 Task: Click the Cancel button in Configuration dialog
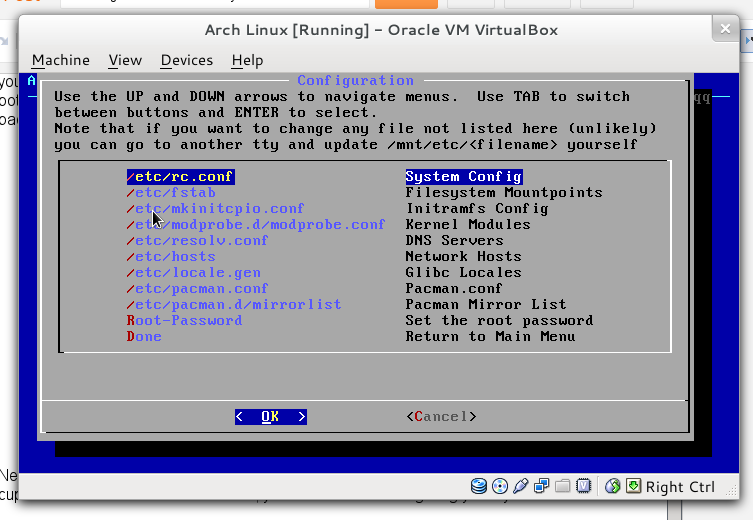click(x=441, y=416)
